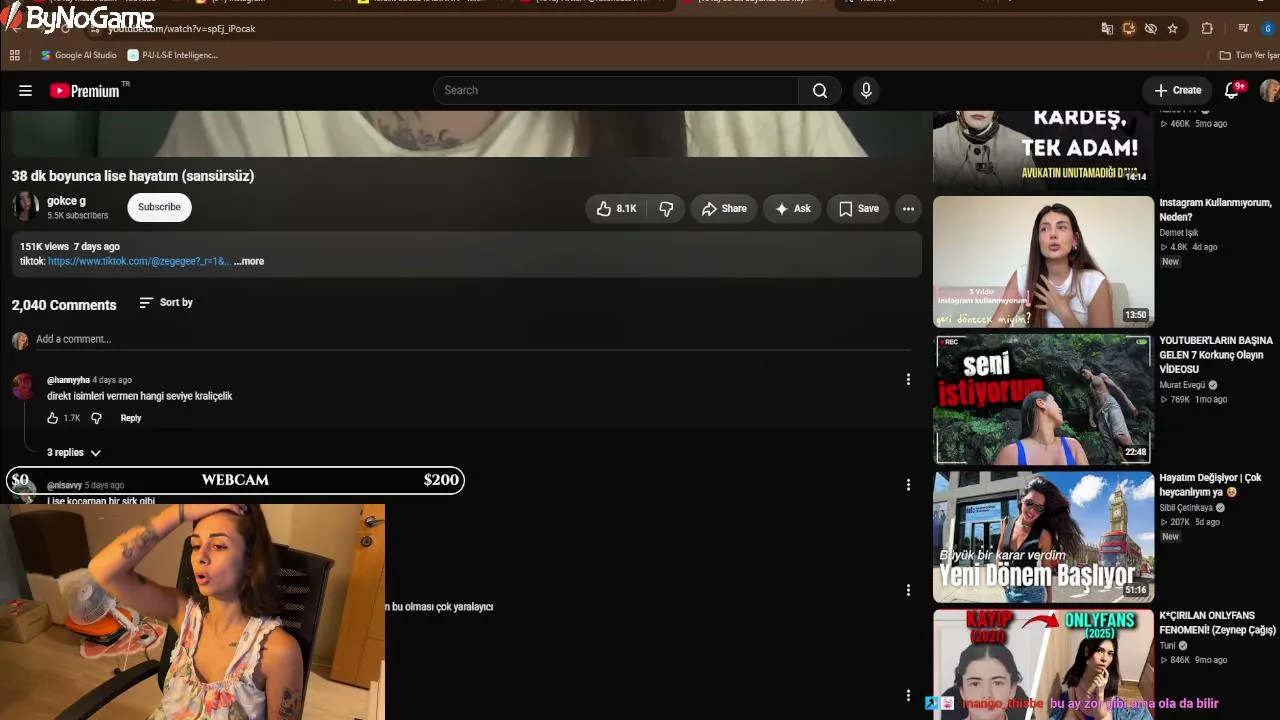The image size is (1280, 720).
Task: Open the Sort by comments dropdown
Action: pyautogui.click(x=166, y=303)
